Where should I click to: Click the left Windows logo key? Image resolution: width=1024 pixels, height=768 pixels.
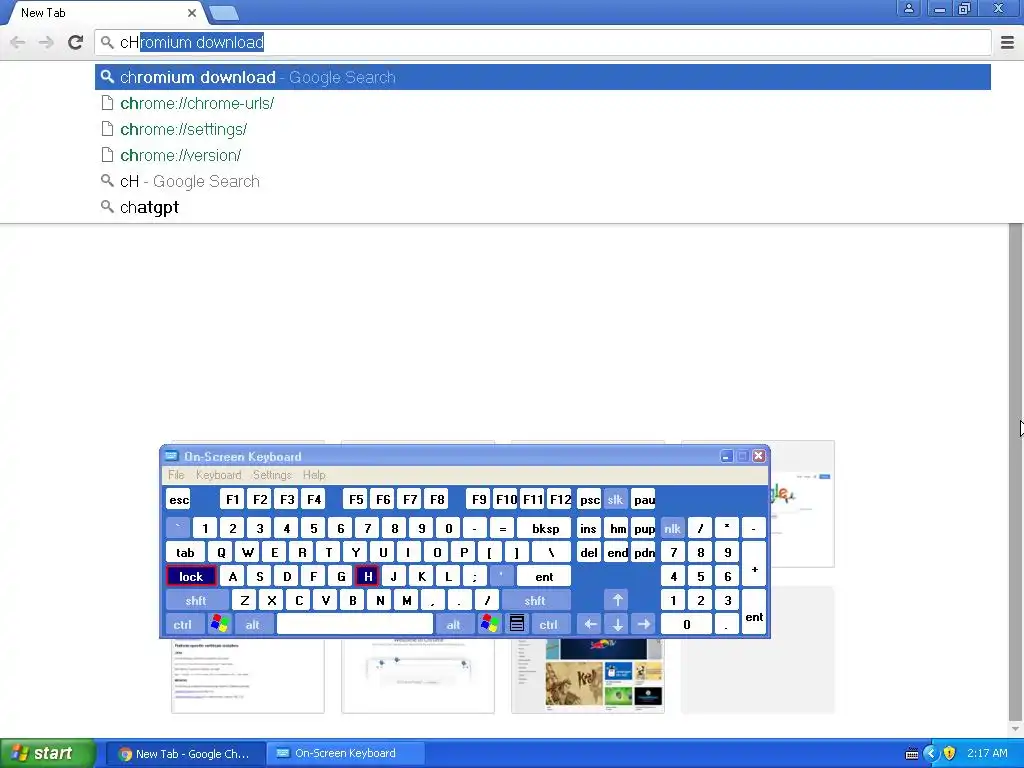point(219,624)
